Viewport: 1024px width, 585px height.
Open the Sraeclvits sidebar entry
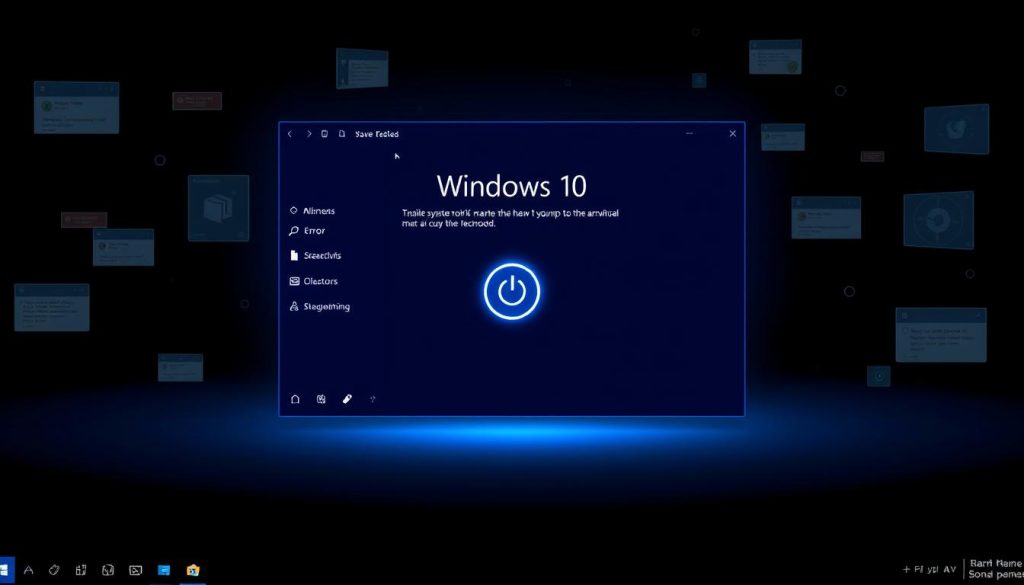[x=321, y=256]
